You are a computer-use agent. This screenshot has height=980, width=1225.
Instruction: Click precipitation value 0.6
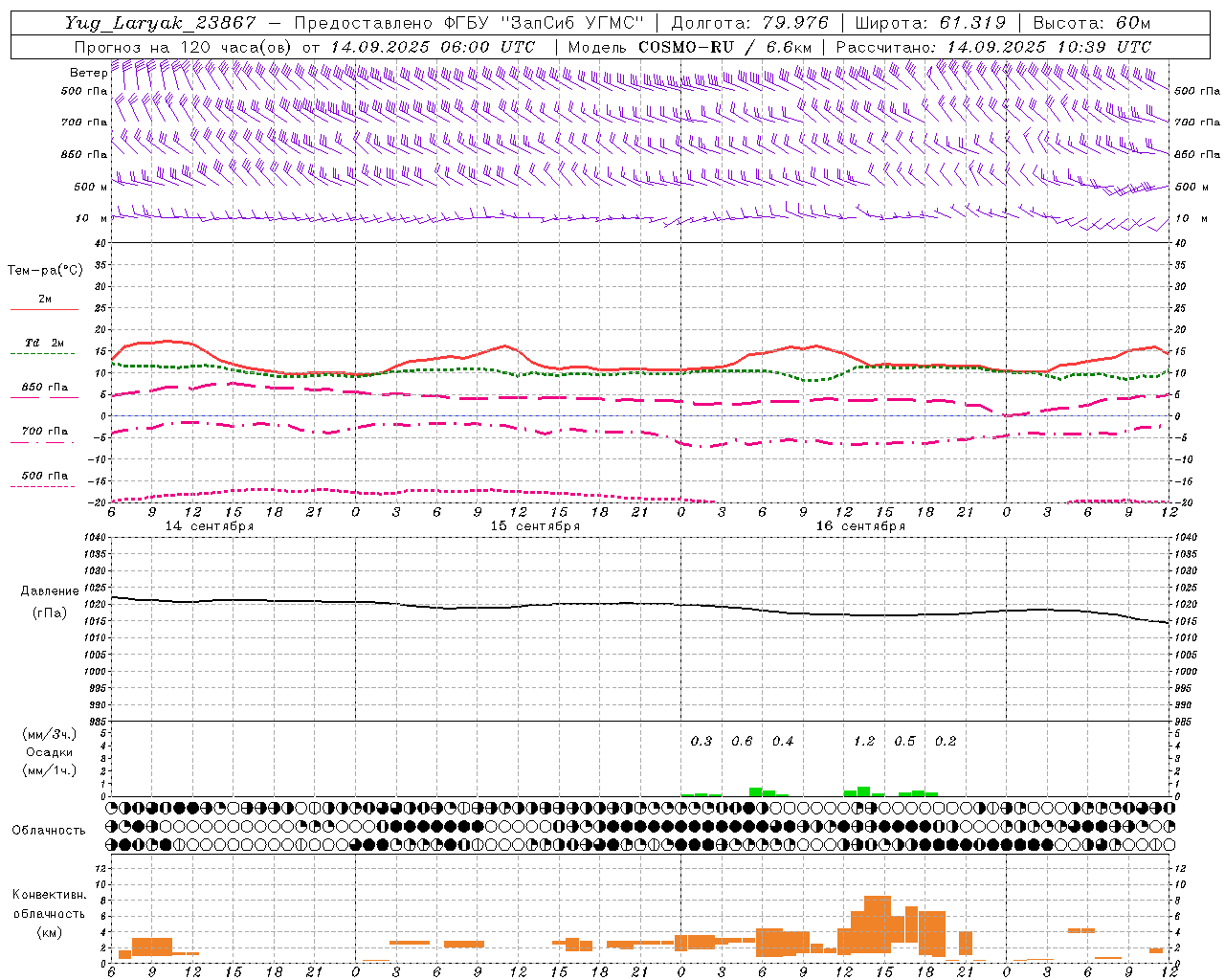pyautogui.click(x=742, y=741)
